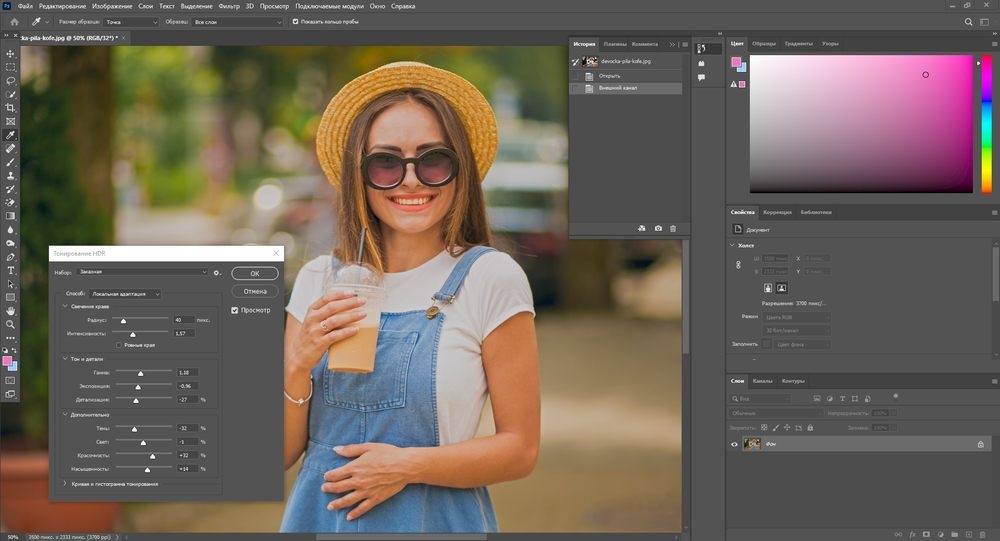Open the Фильтр menu
The width and height of the screenshot is (1000, 541).
[x=227, y=6]
